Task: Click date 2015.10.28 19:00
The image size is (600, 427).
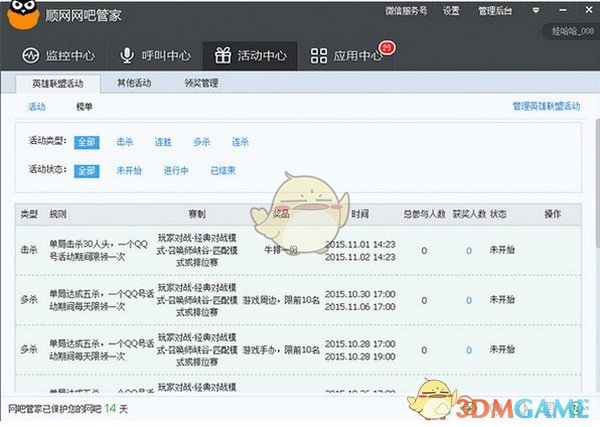Action: [360, 357]
